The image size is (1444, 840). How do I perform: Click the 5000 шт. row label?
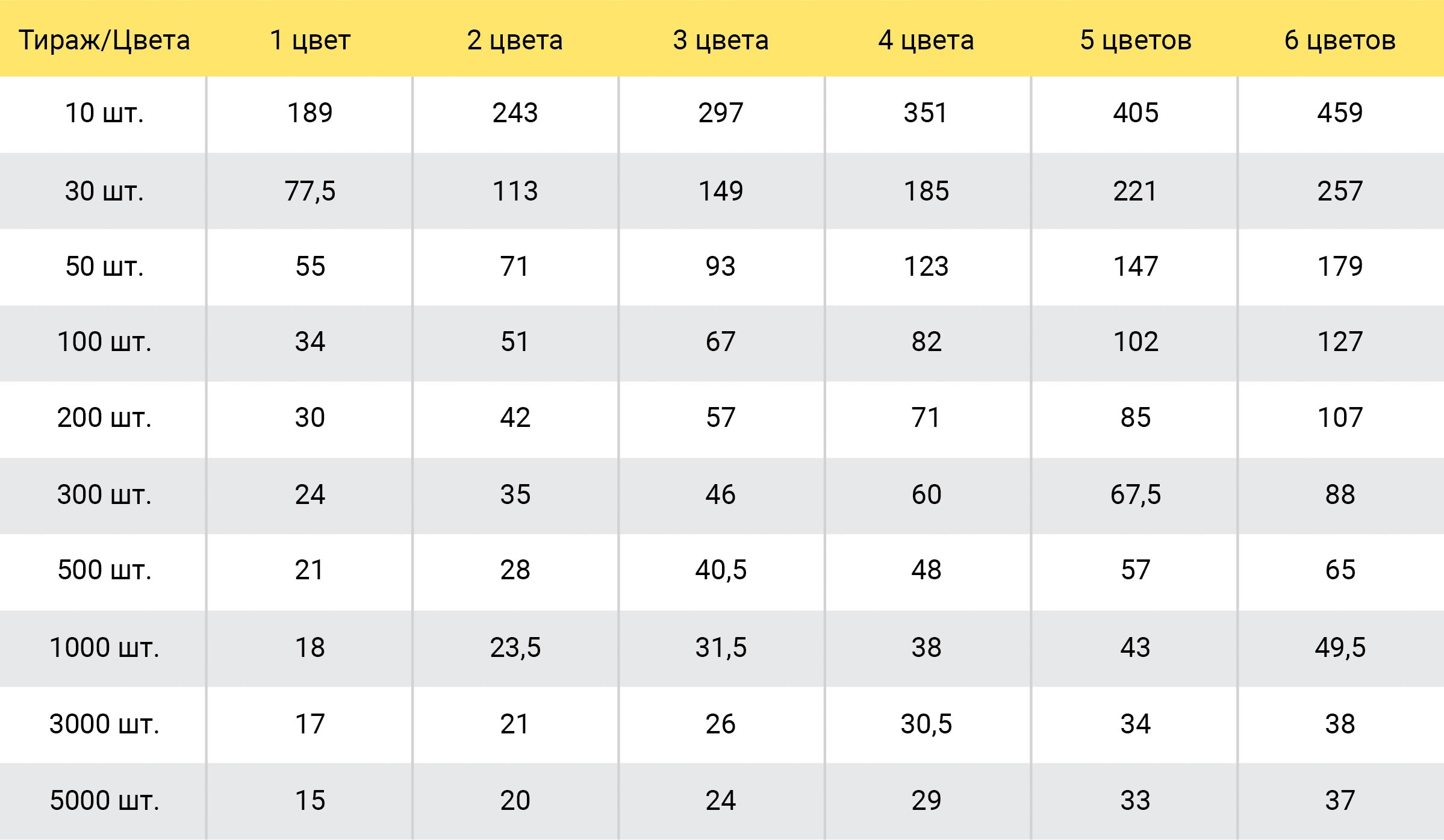pos(104,800)
